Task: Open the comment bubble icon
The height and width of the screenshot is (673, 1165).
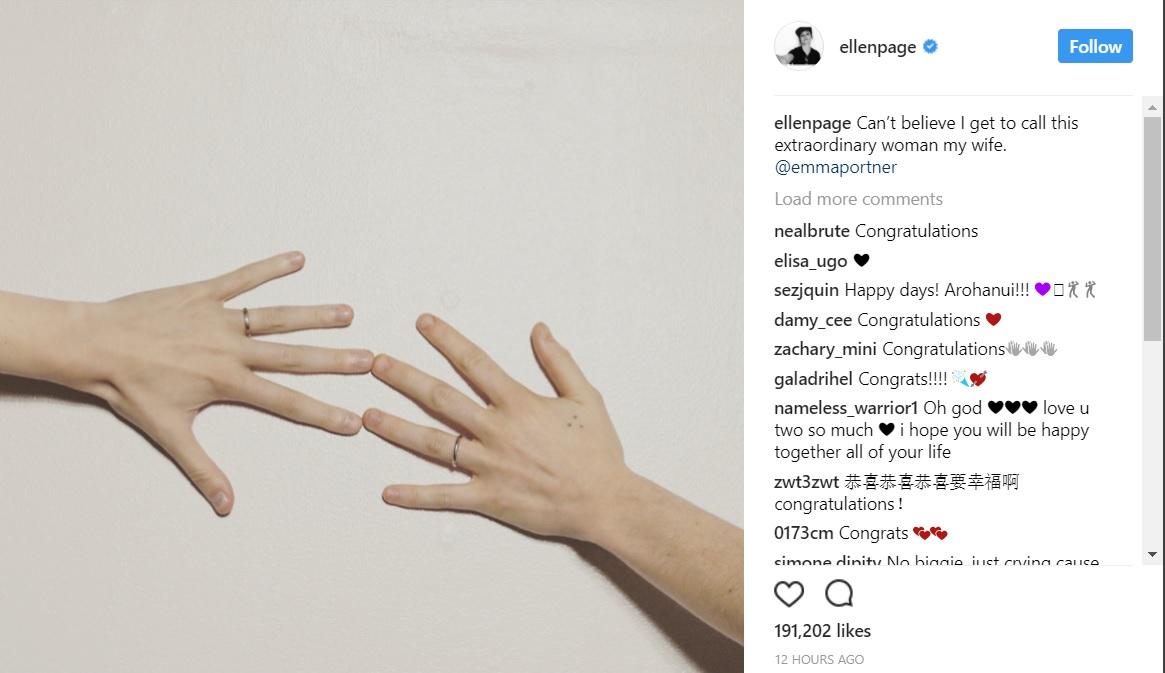Action: pyautogui.click(x=839, y=594)
